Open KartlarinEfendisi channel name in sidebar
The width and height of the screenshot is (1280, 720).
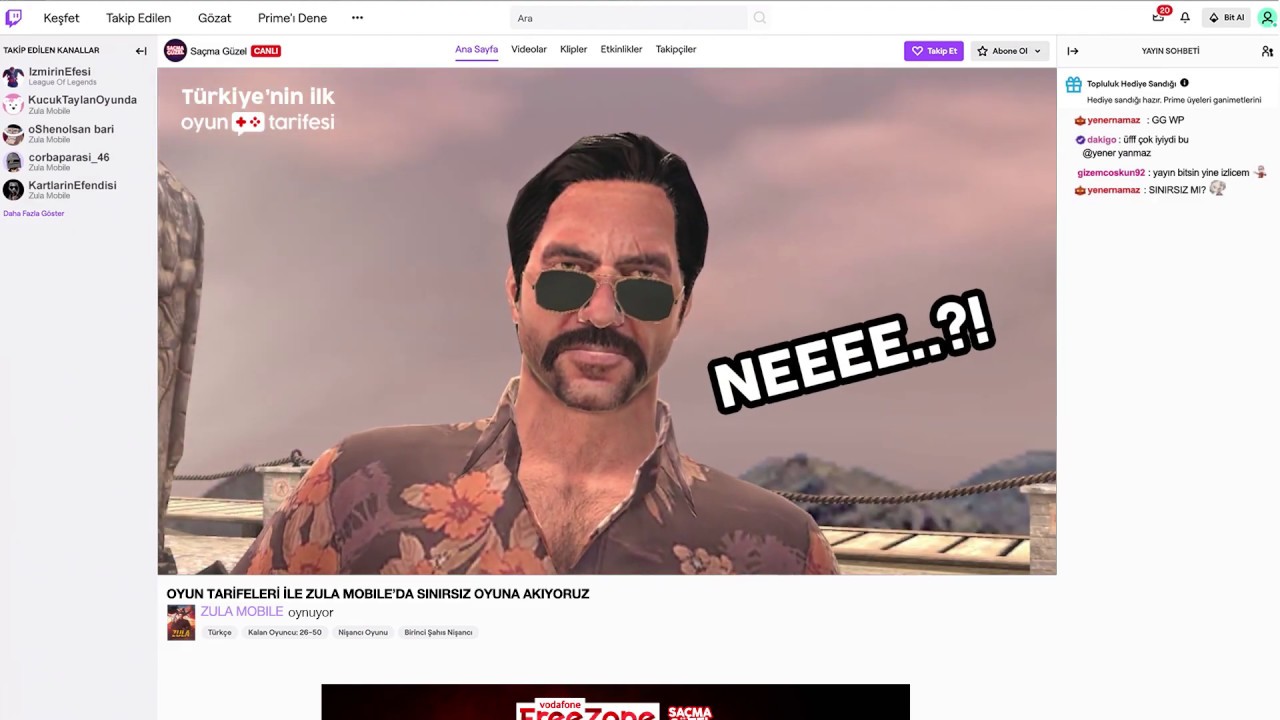[72, 185]
